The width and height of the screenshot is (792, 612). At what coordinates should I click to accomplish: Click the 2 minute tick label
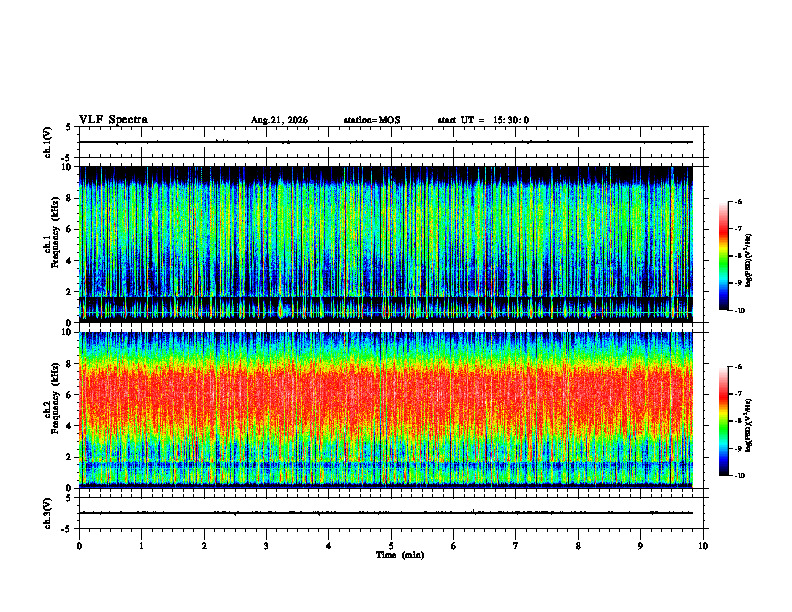pyautogui.click(x=204, y=546)
